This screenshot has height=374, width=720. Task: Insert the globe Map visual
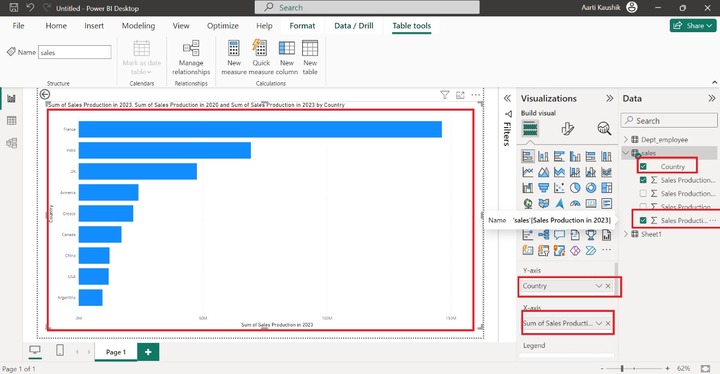coord(528,203)
